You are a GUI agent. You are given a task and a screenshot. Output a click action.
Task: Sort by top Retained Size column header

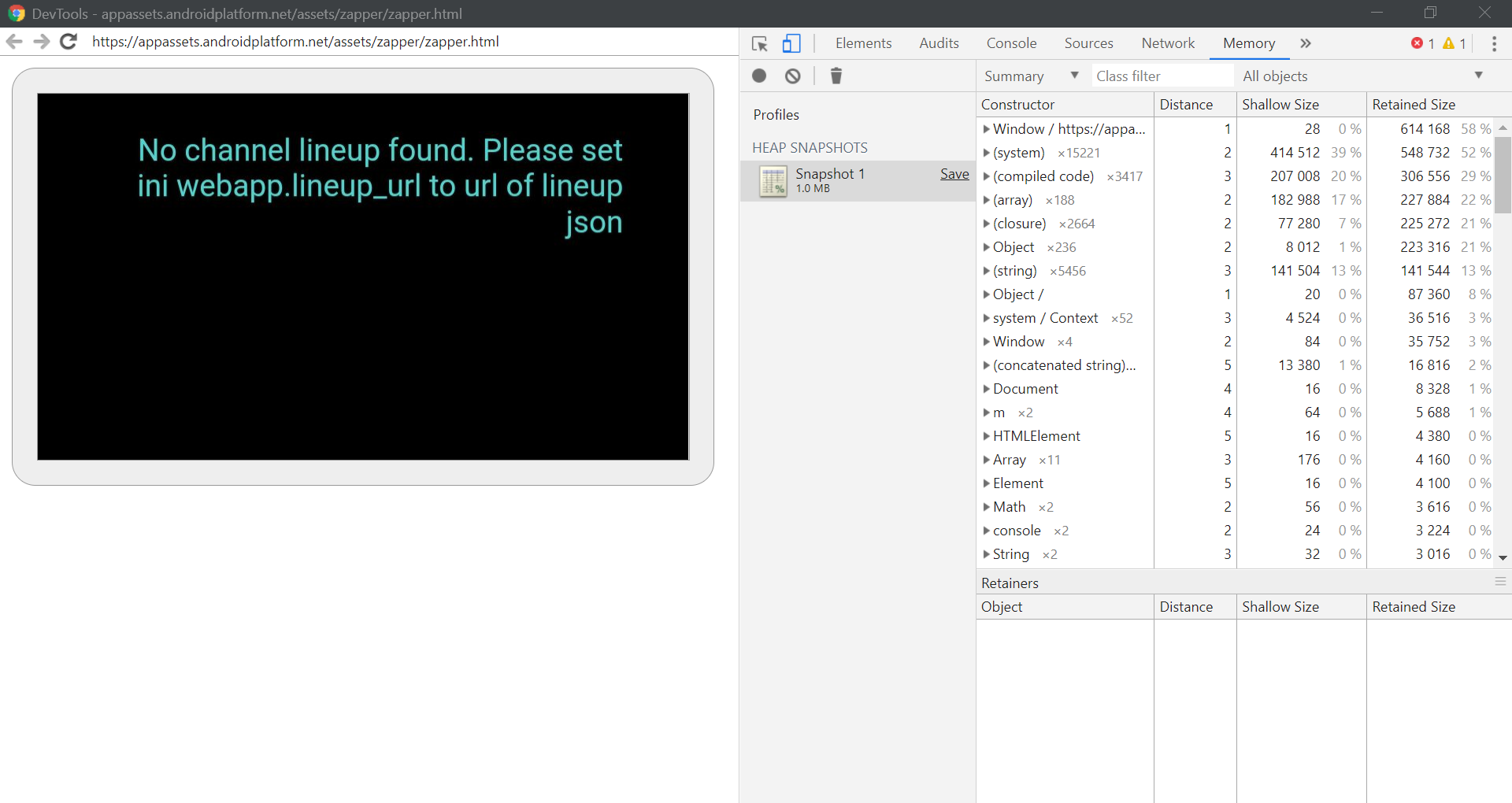click(1438, 104)
